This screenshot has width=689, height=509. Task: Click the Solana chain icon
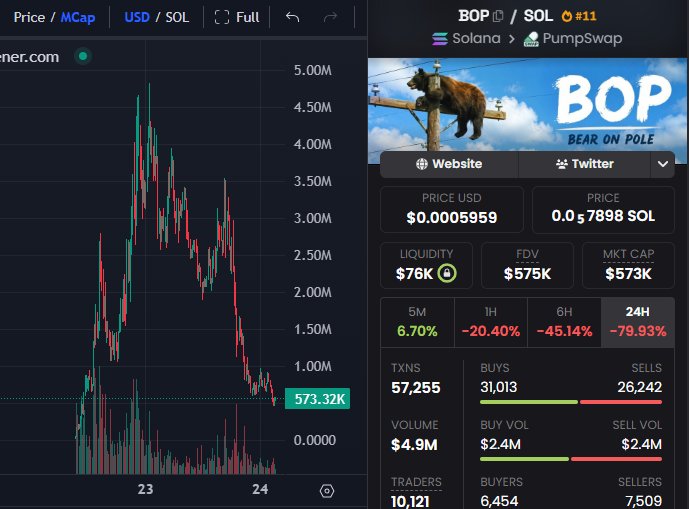pyautogui.click(x=440, y=39)
